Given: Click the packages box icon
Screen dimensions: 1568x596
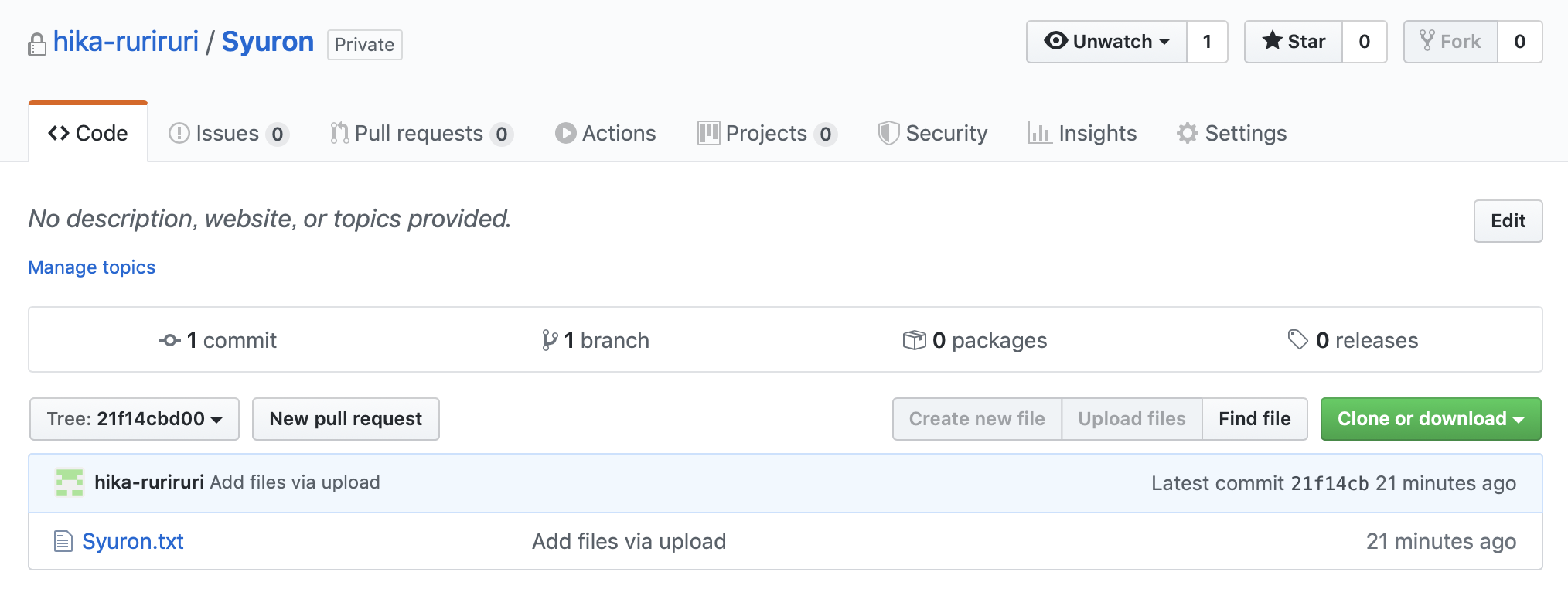Looking at the screenshot, I should [914, 340].
